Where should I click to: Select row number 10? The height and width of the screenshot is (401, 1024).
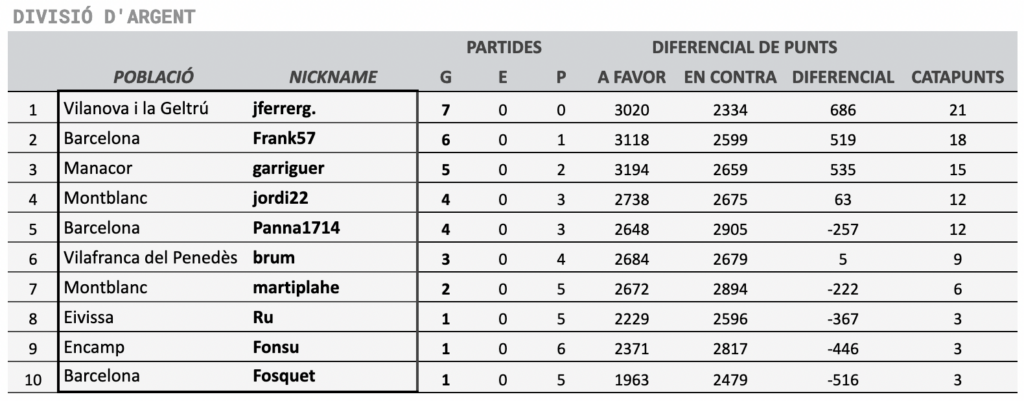coord(33,379)
